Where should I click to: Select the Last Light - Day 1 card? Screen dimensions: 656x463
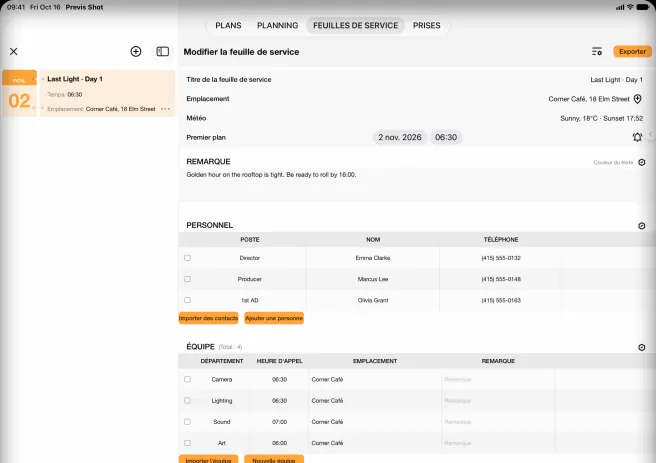click(x=107, y=93)
